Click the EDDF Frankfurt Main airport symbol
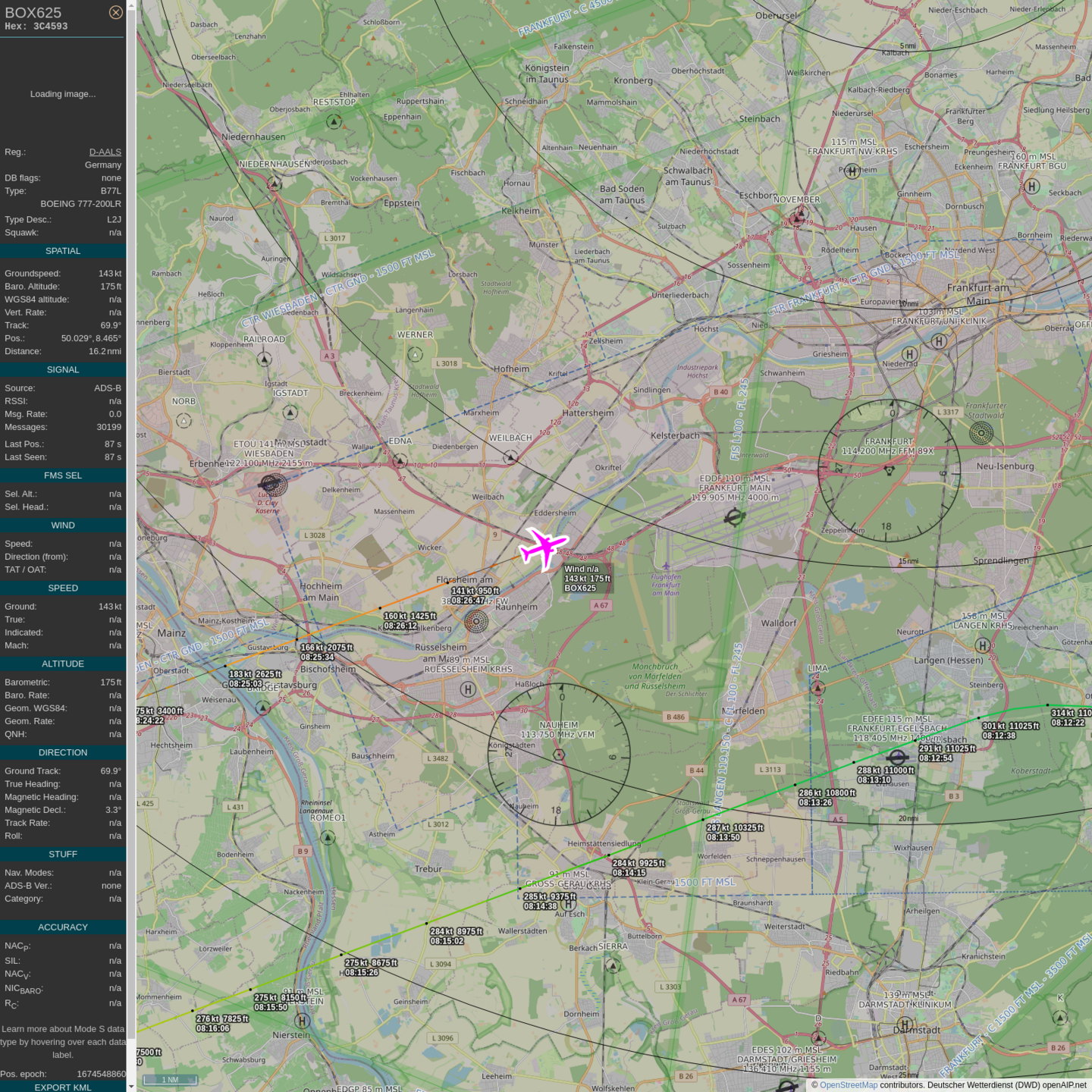1092x1092 pixels. pyautogui.click(x=734, y=518)
